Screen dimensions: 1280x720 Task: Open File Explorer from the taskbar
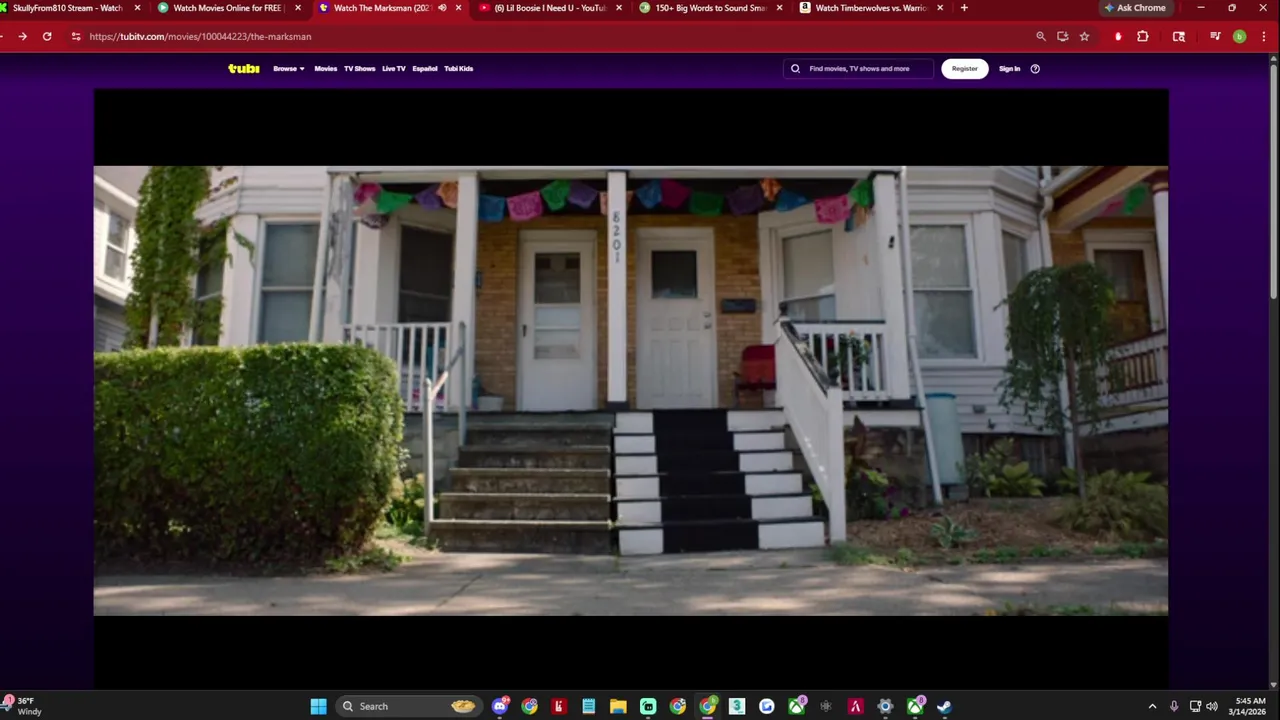(x=618, y=707)
